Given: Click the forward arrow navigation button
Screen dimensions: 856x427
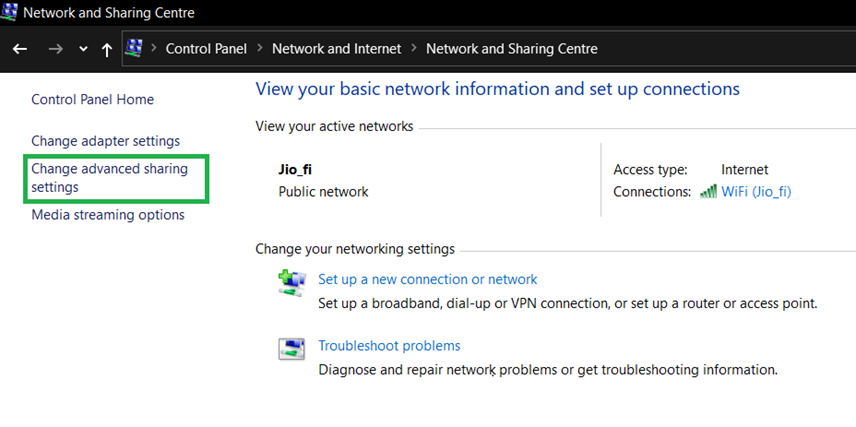Looking at the screenshot, I should tap(55, 49).
